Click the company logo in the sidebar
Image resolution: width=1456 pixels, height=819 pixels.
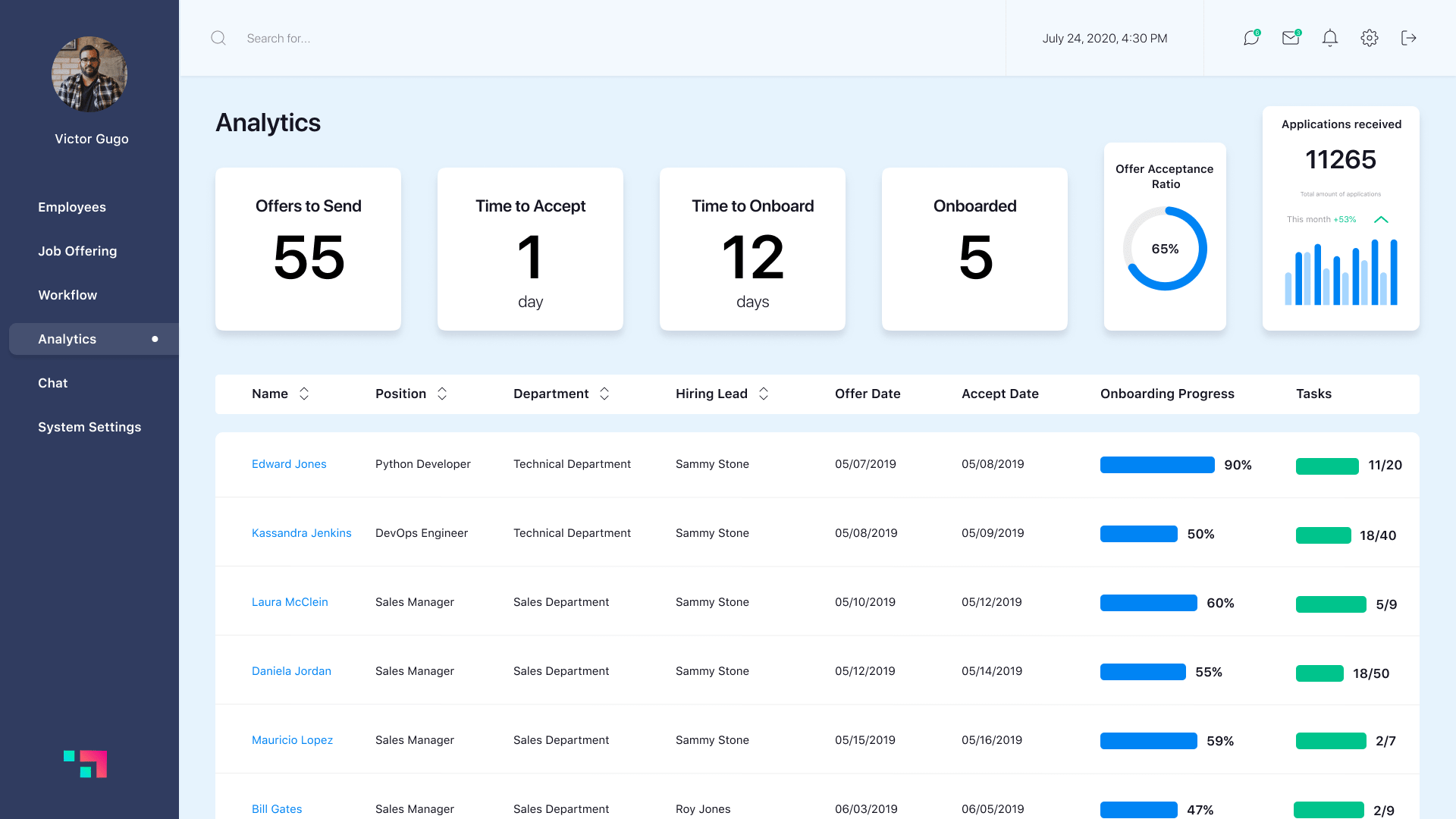click(x=86, y=764)
